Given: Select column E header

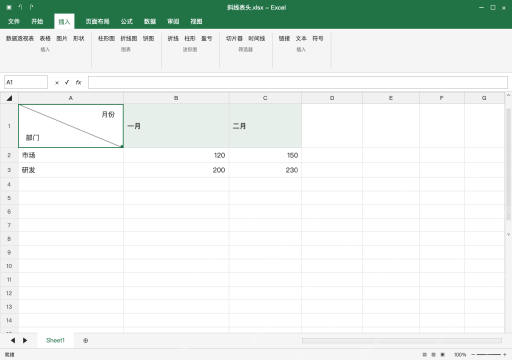Looking at the screenshot, I should [x=391, y=98].
